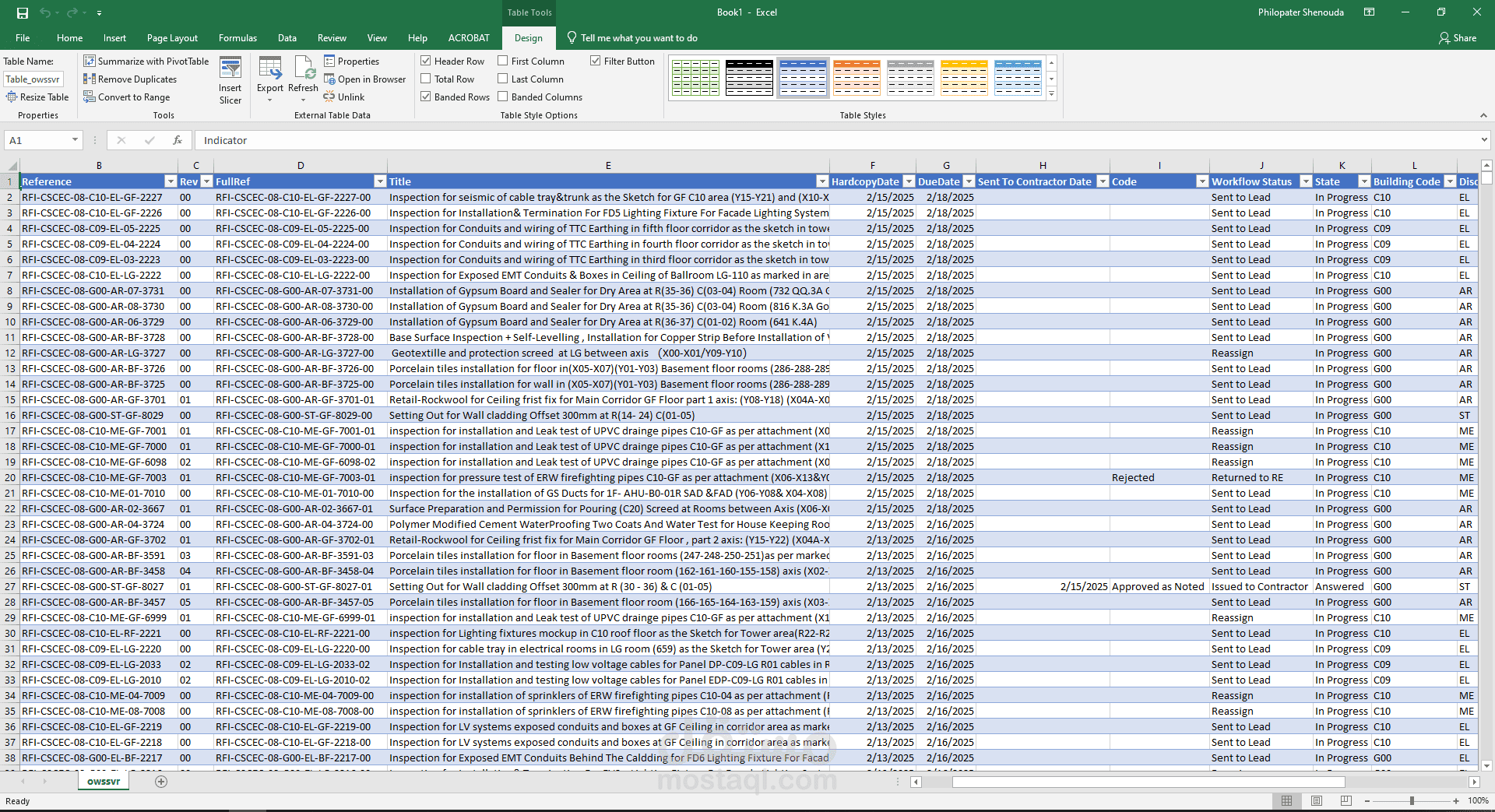This screenshot has width=1495, height=812.
Task: Click the Undo arrow icon
Action: click(46, 12)
